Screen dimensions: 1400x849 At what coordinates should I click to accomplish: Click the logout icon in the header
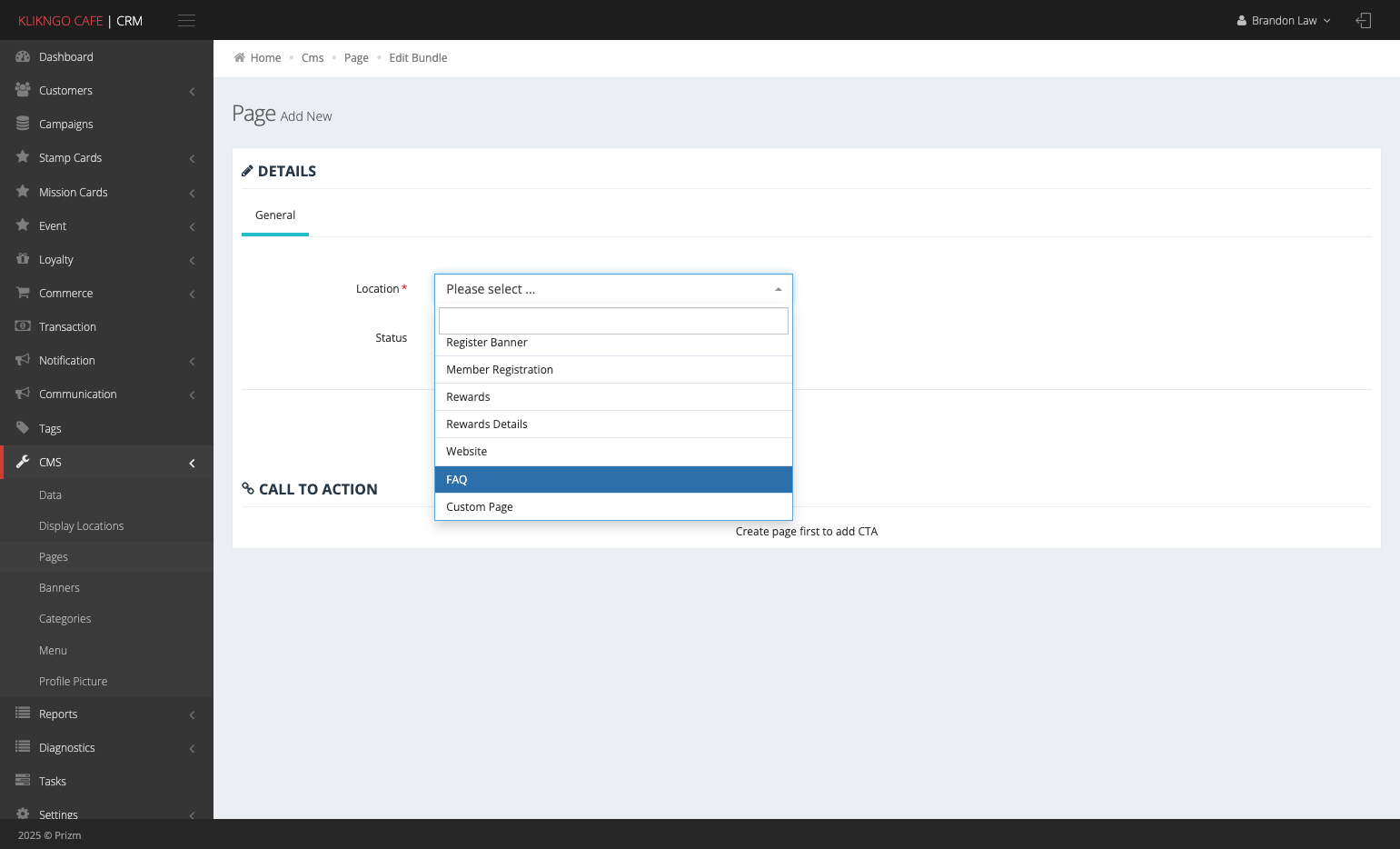pyautogui.click(x=1363, y=20)
